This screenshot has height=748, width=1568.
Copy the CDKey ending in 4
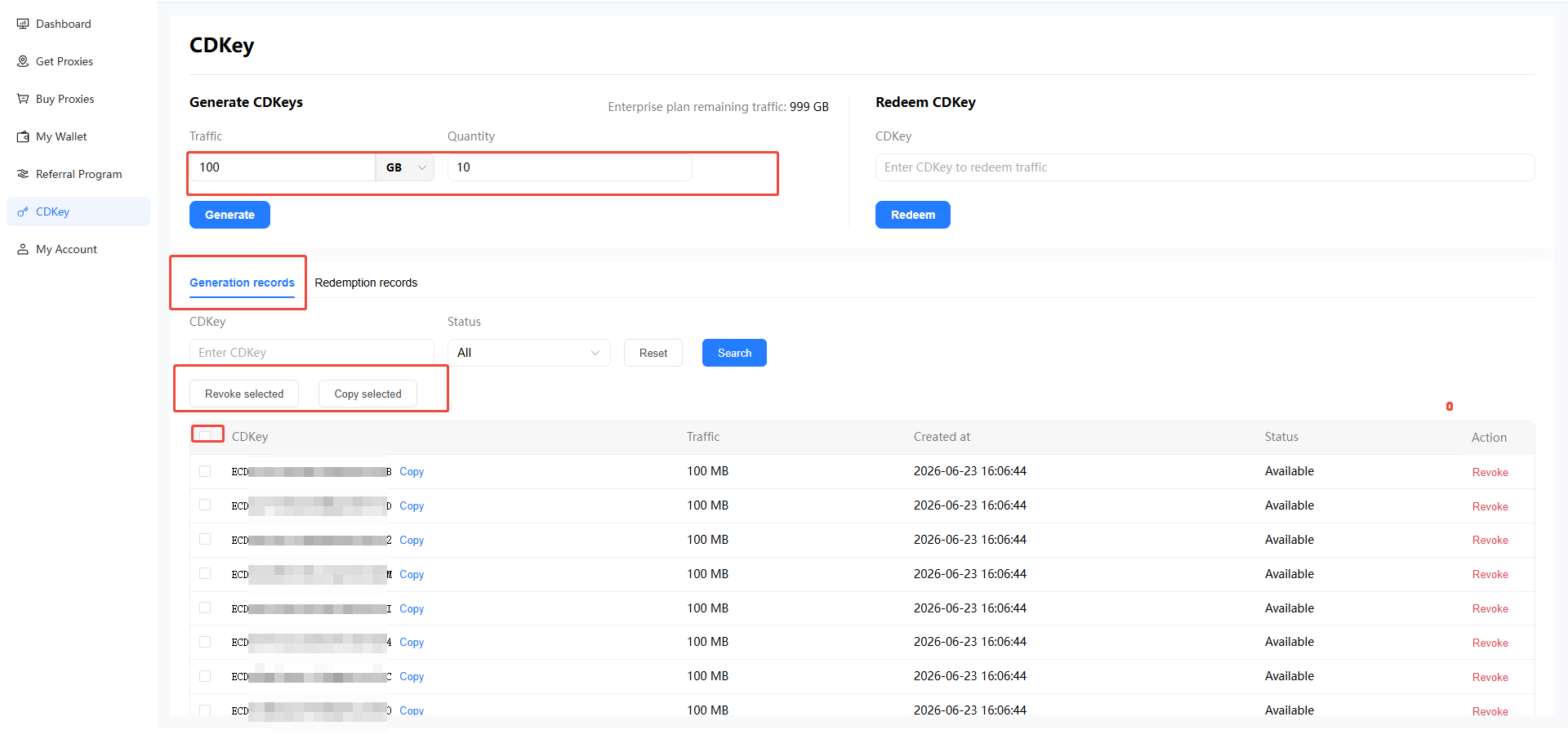(x=412, y=643)
